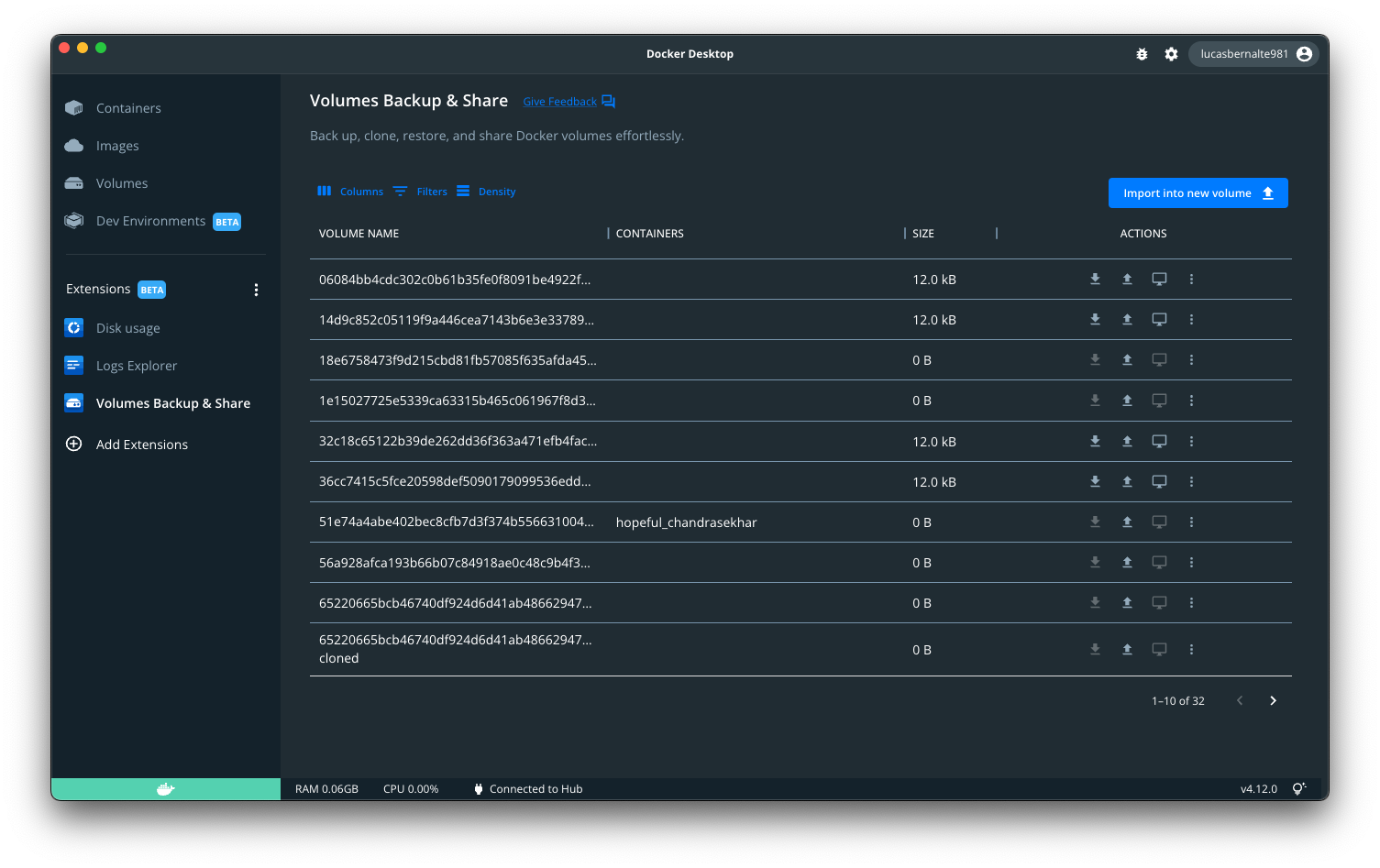
Task: Click the CPU 0.00% status entry
Action: (x=411, y=789)
